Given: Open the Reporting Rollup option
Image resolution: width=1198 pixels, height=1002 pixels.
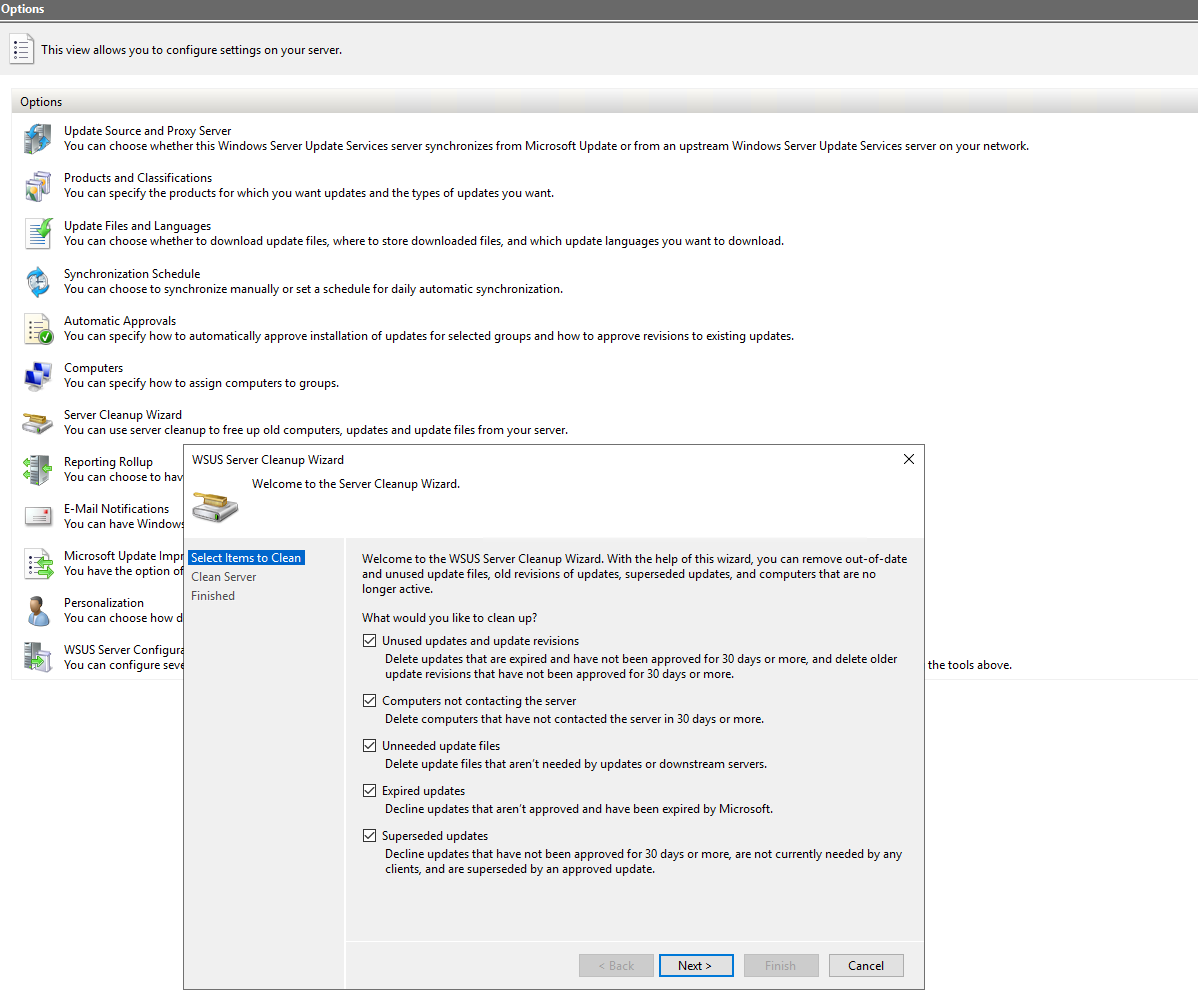Looking at the screenshot, I should tap(108, 462).
